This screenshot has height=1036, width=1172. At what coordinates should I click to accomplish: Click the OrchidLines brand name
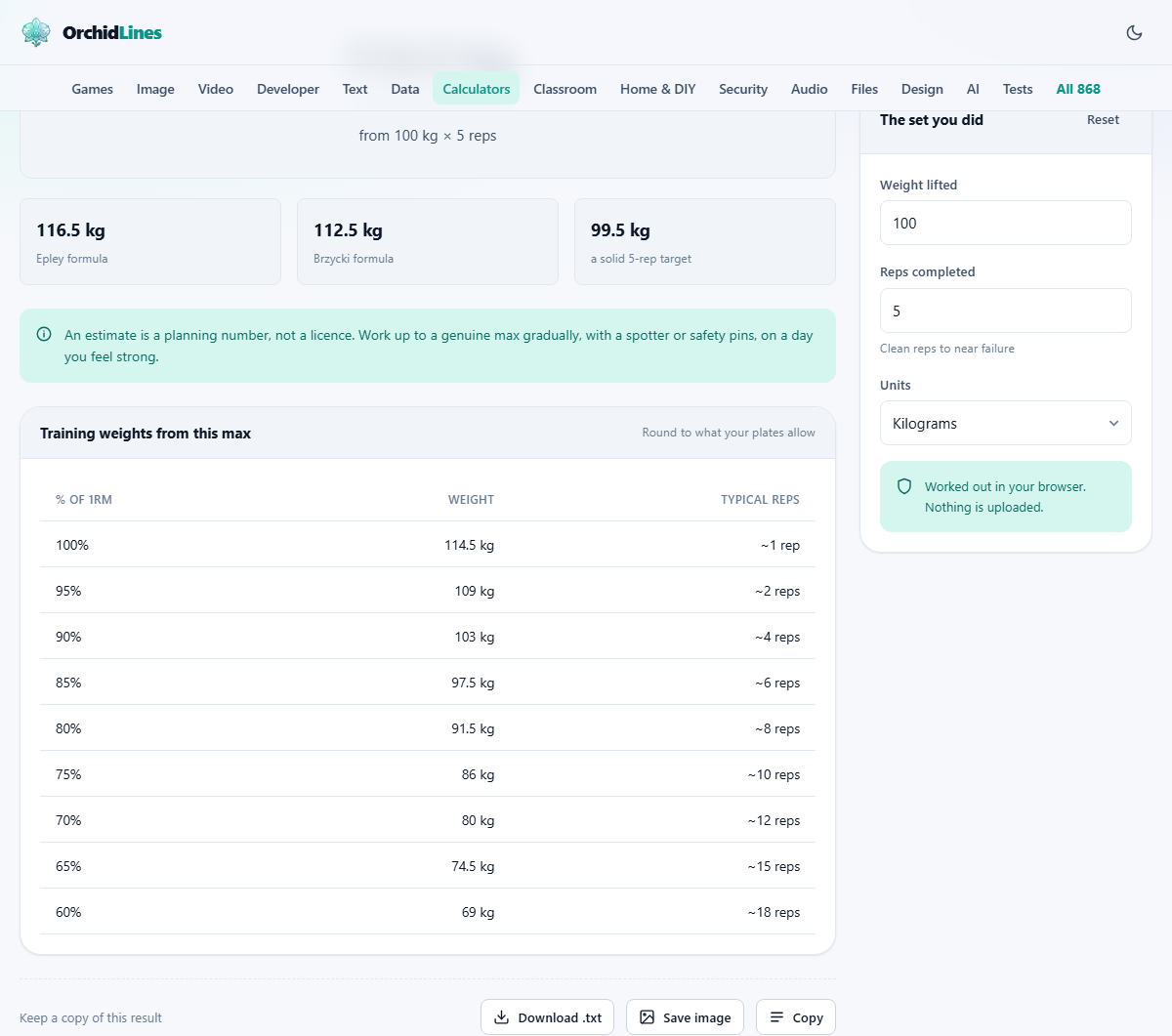coord(112,32)
